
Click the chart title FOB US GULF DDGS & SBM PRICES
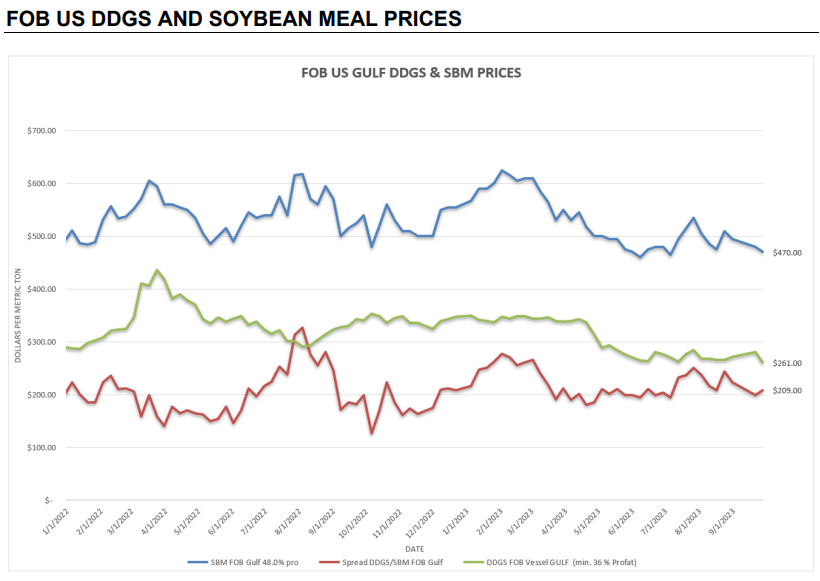pos(411,73)
